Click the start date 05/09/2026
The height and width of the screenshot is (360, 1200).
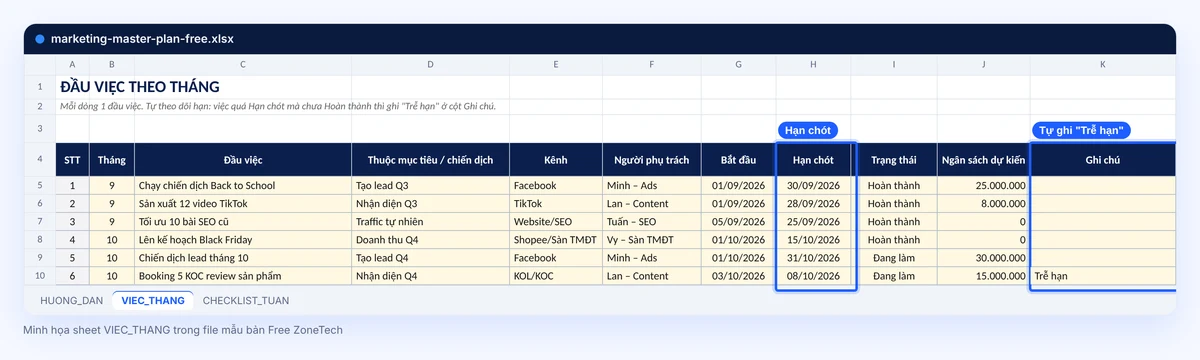(738, 221)
